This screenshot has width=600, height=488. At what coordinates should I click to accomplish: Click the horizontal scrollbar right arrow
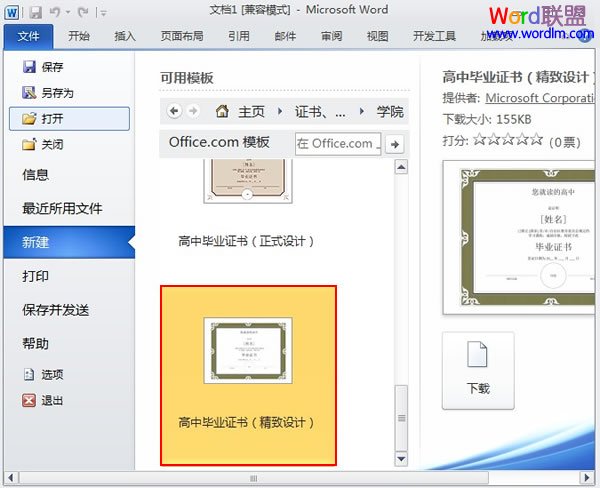click(587, 478)
